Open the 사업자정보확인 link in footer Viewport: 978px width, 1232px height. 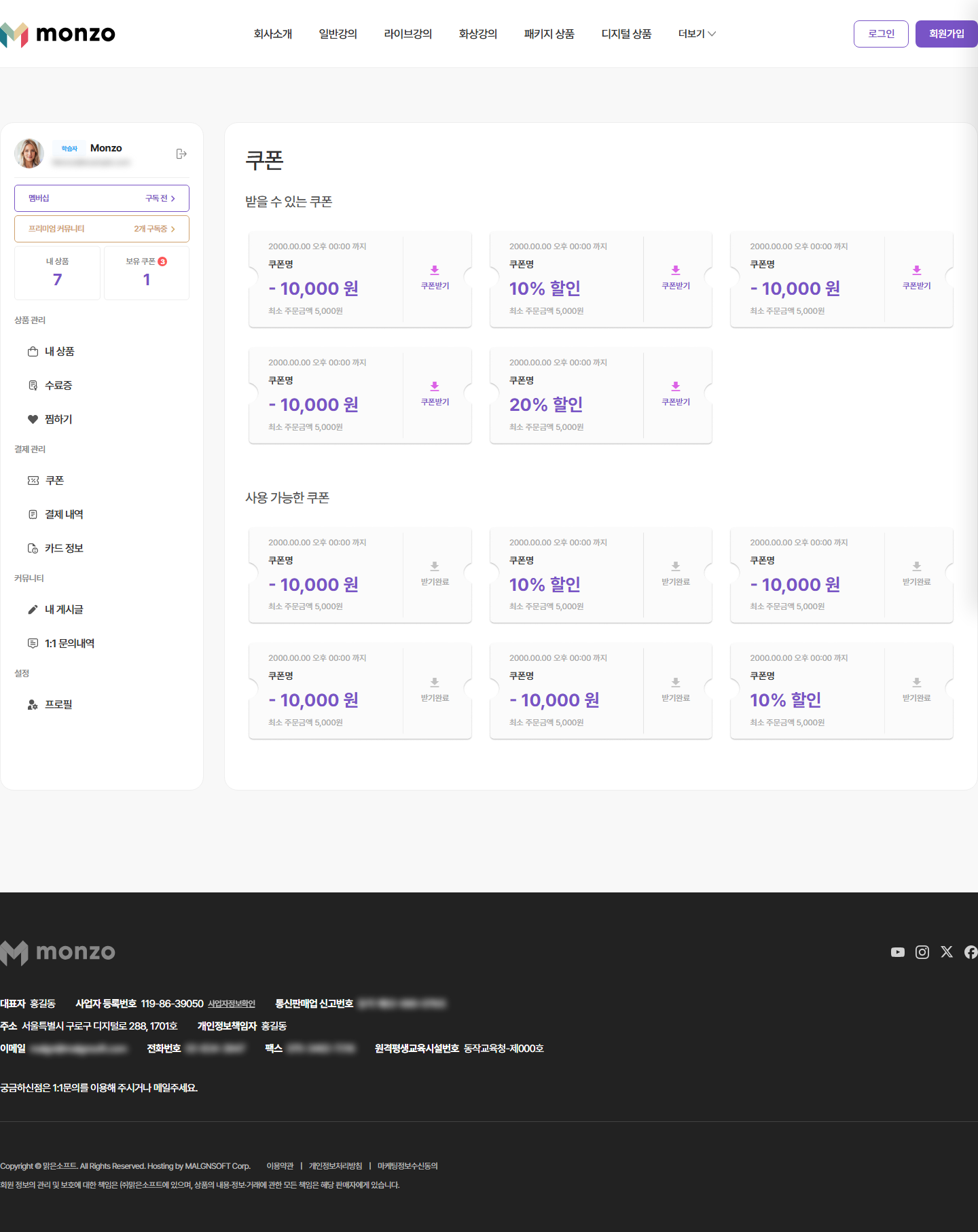[232, 1004]
